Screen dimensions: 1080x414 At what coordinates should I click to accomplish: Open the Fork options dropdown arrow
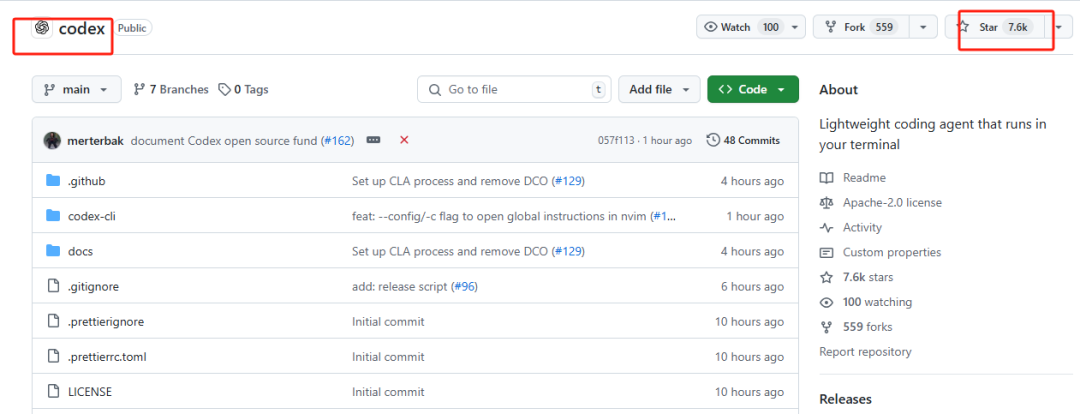(923, 28)
